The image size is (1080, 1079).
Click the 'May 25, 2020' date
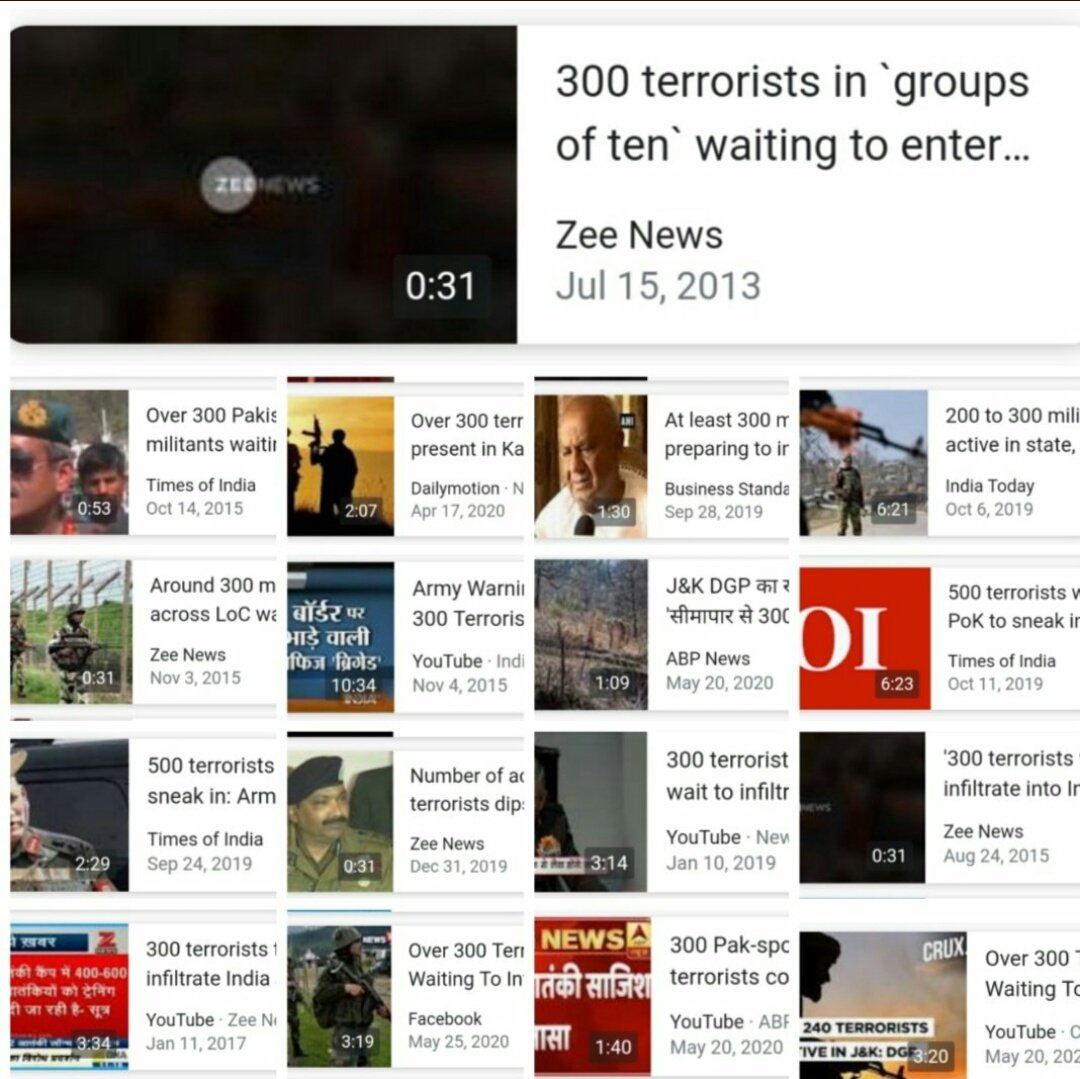click(458, 1041)
